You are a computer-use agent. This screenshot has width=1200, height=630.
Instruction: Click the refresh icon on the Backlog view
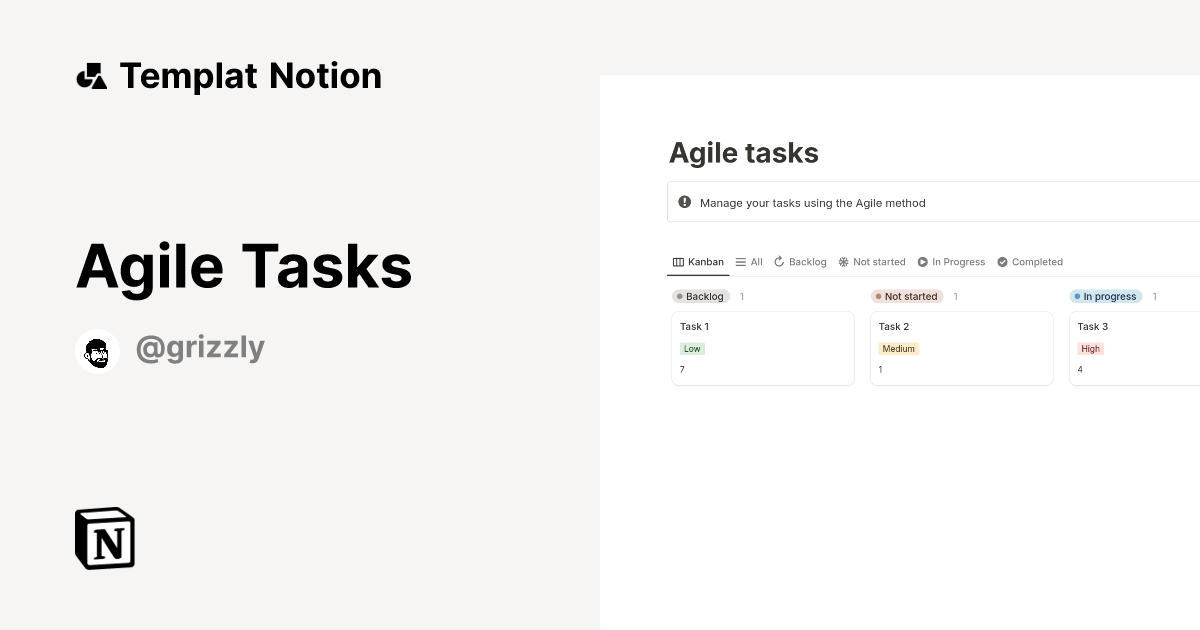coord(778,261)
